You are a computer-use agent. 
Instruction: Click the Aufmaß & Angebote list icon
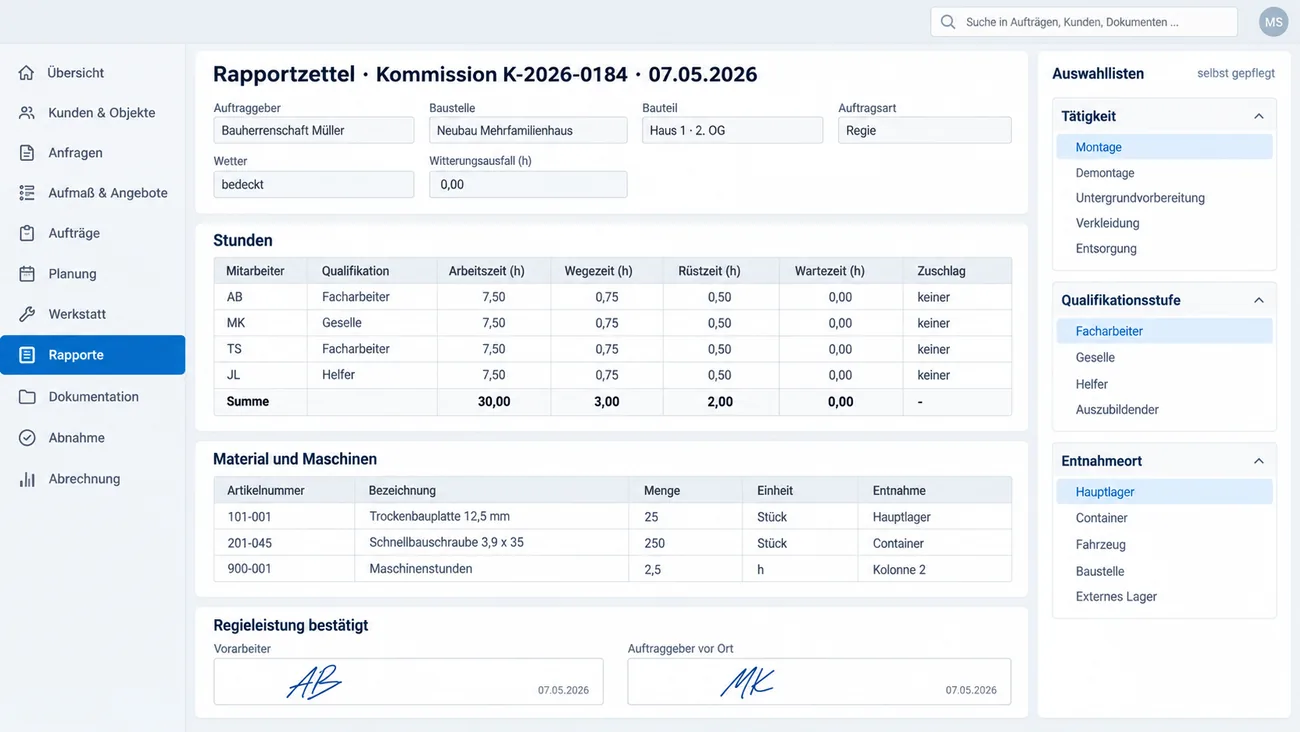coord(27,193)
